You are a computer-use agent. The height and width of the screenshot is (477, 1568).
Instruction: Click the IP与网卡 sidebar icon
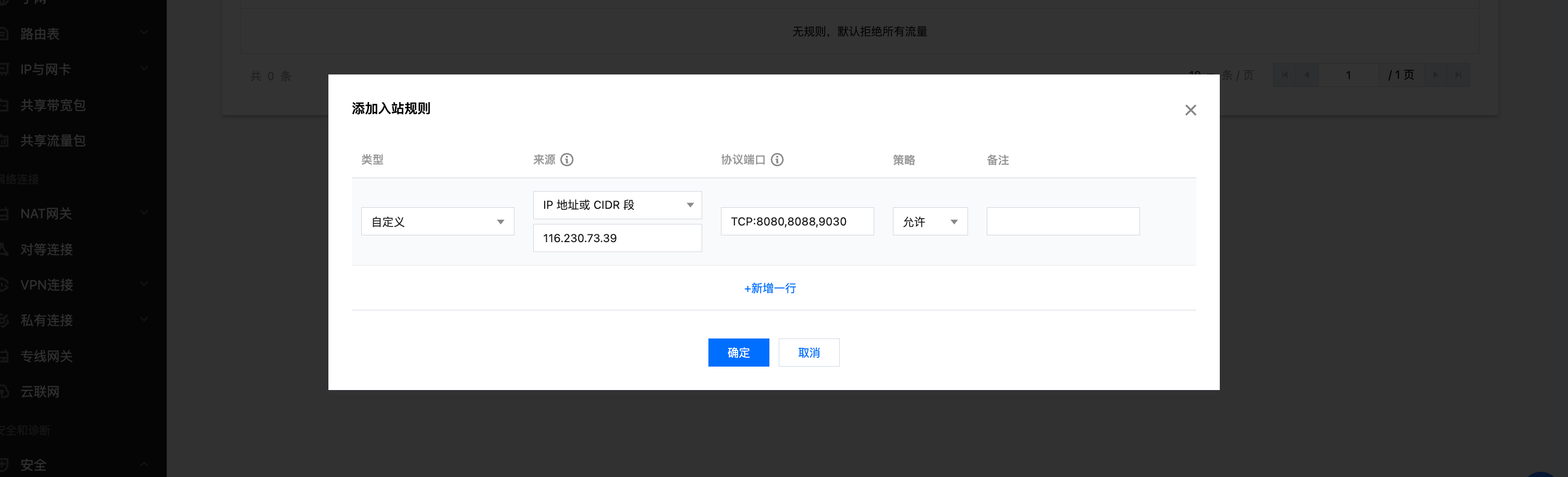[x=4, y=69]
